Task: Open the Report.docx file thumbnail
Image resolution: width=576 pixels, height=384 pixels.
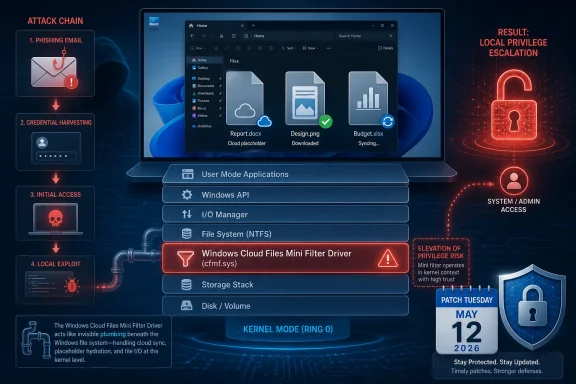Action: [245, 98]
